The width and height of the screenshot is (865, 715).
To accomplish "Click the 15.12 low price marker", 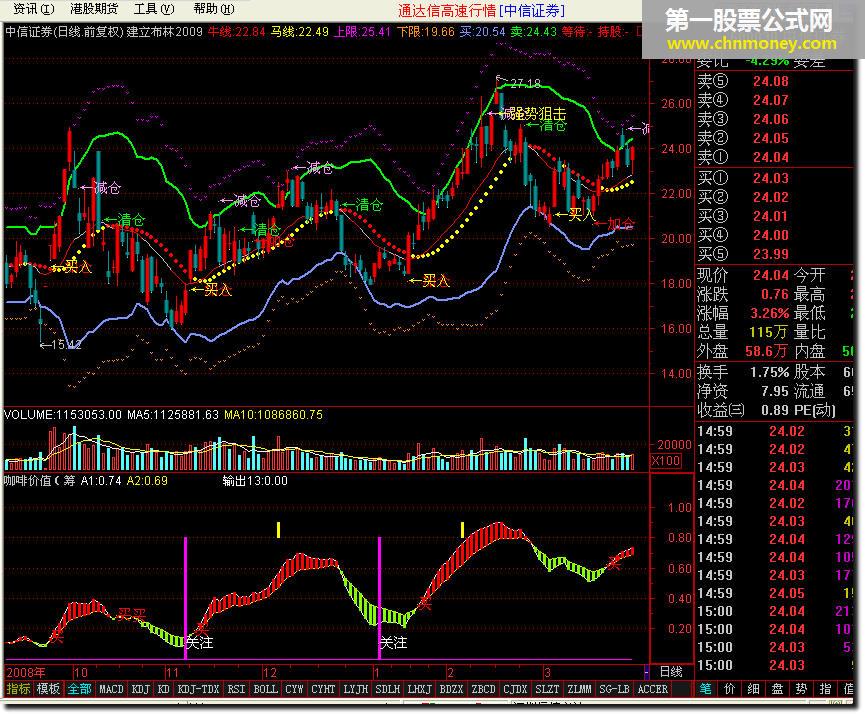I will (x=66, y=345).
